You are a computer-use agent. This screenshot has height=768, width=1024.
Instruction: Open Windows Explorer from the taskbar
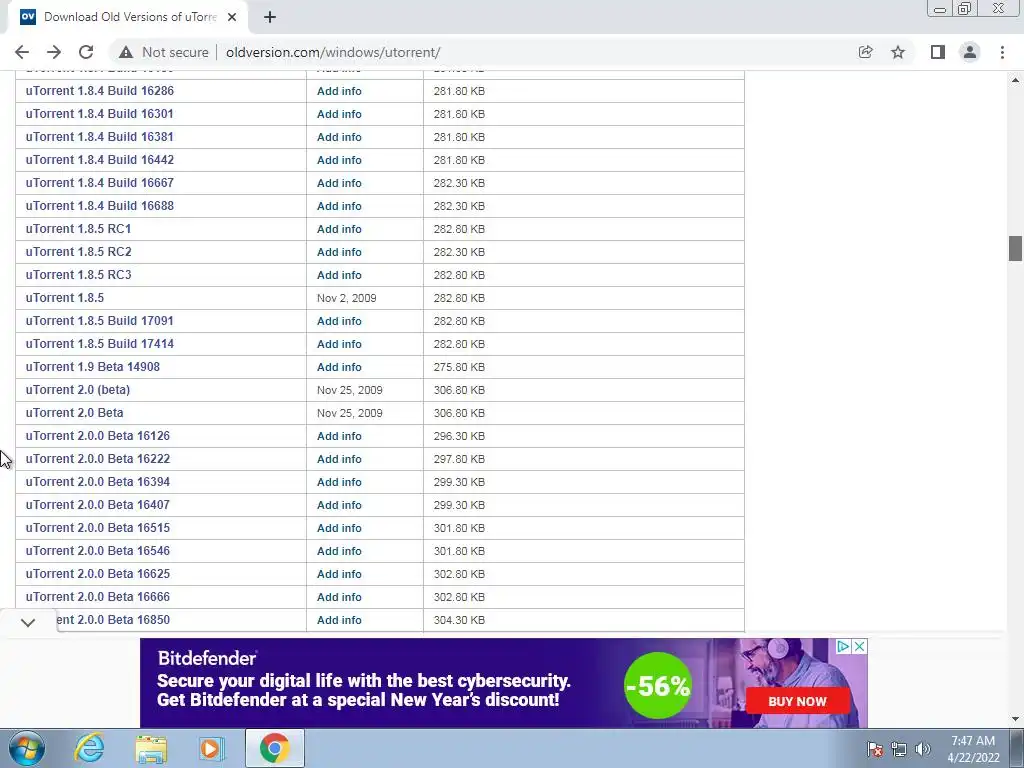tap(151, 748)
